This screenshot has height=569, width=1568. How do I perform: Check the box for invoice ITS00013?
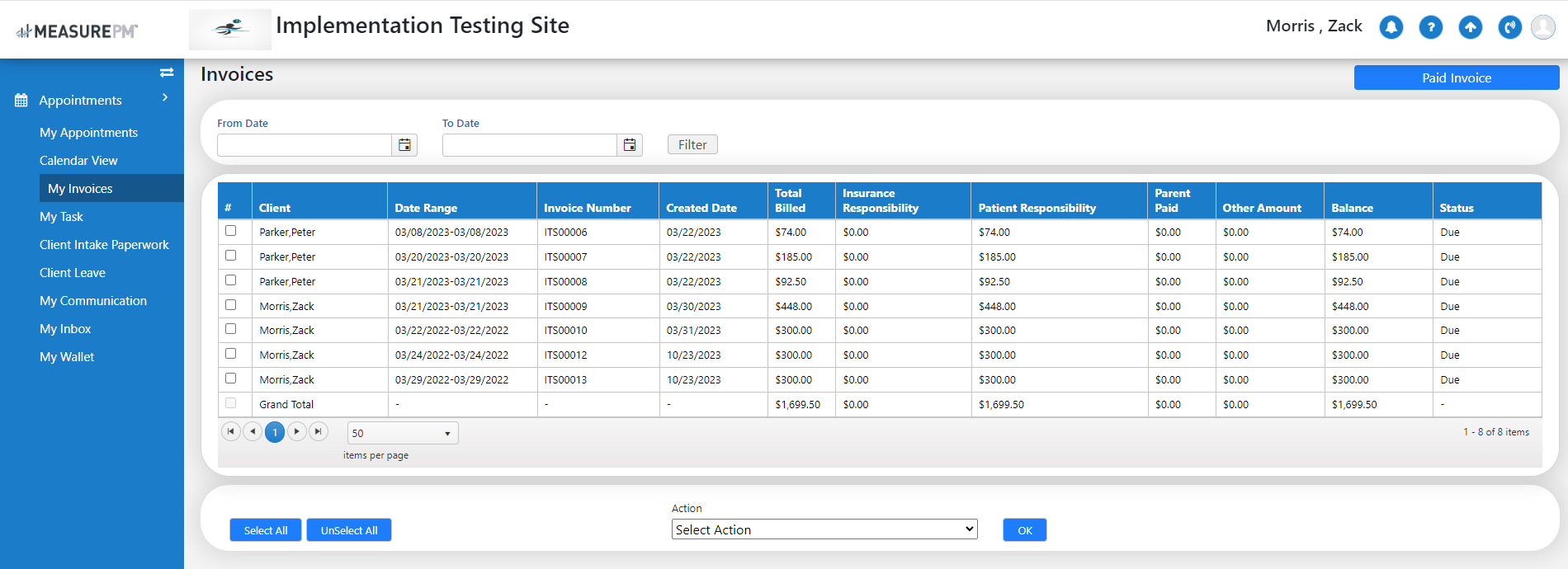coord(231,379)
